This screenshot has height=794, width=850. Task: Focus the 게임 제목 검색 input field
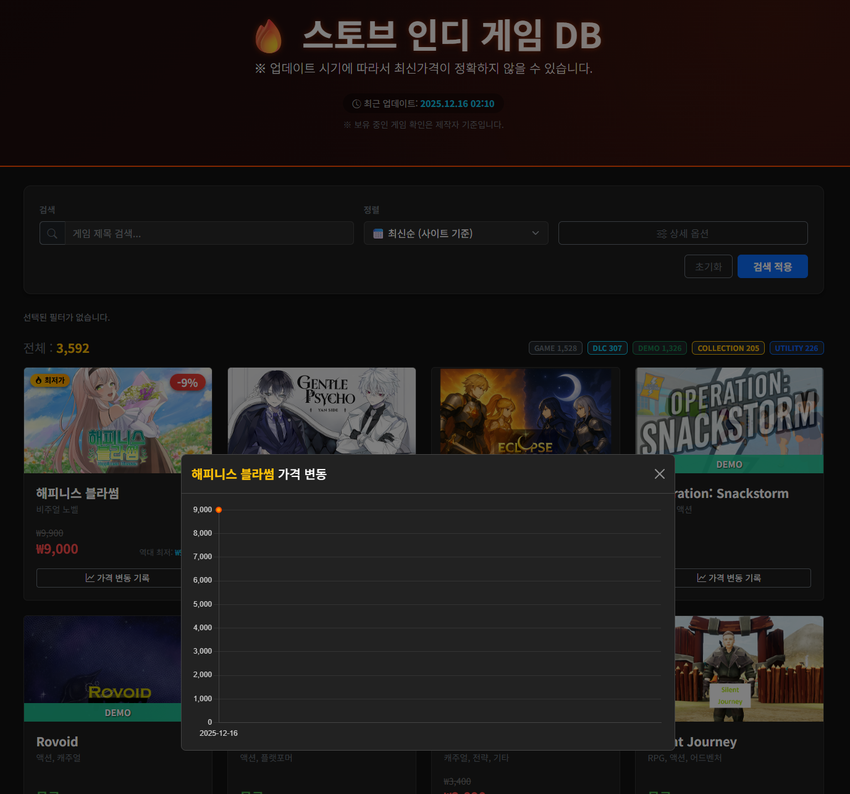pyautogui.click(x=210, y=233)
